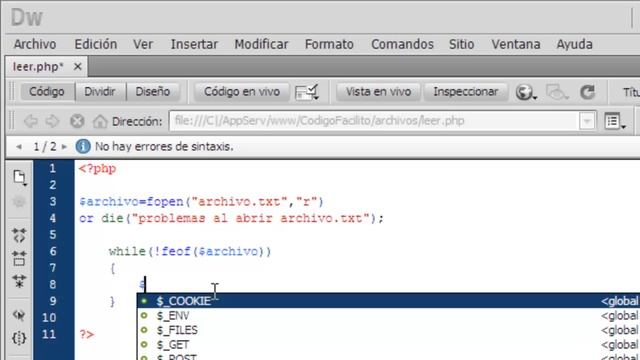Go to next syntax message

click(x=64, y=147)
